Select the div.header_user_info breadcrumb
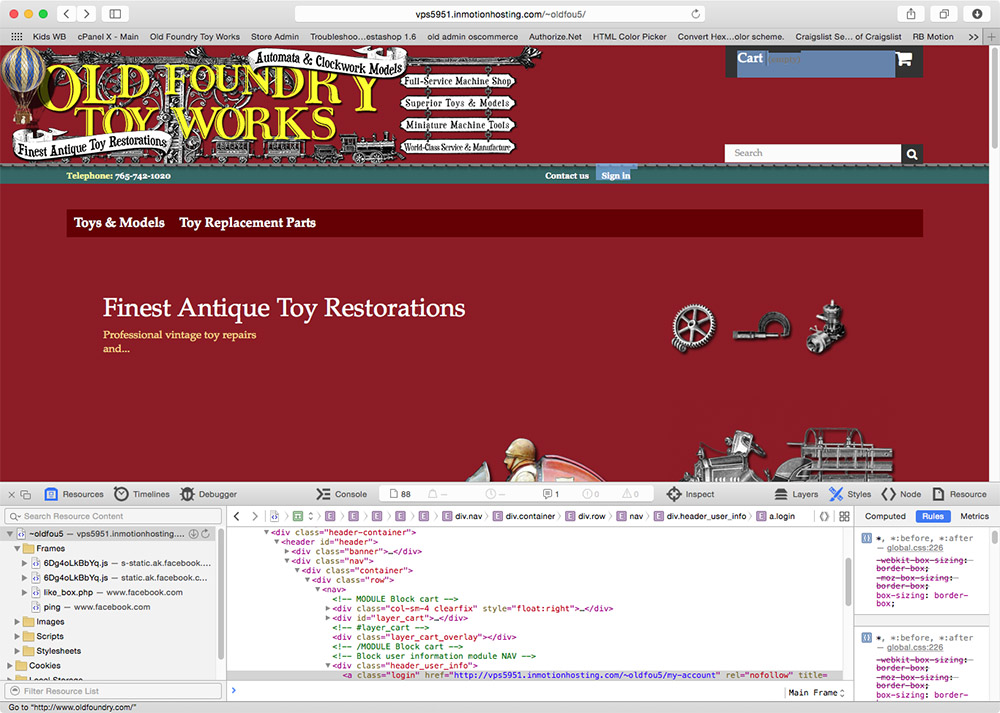This screenshot has height=713, width=1000. (x=700, y=517)
